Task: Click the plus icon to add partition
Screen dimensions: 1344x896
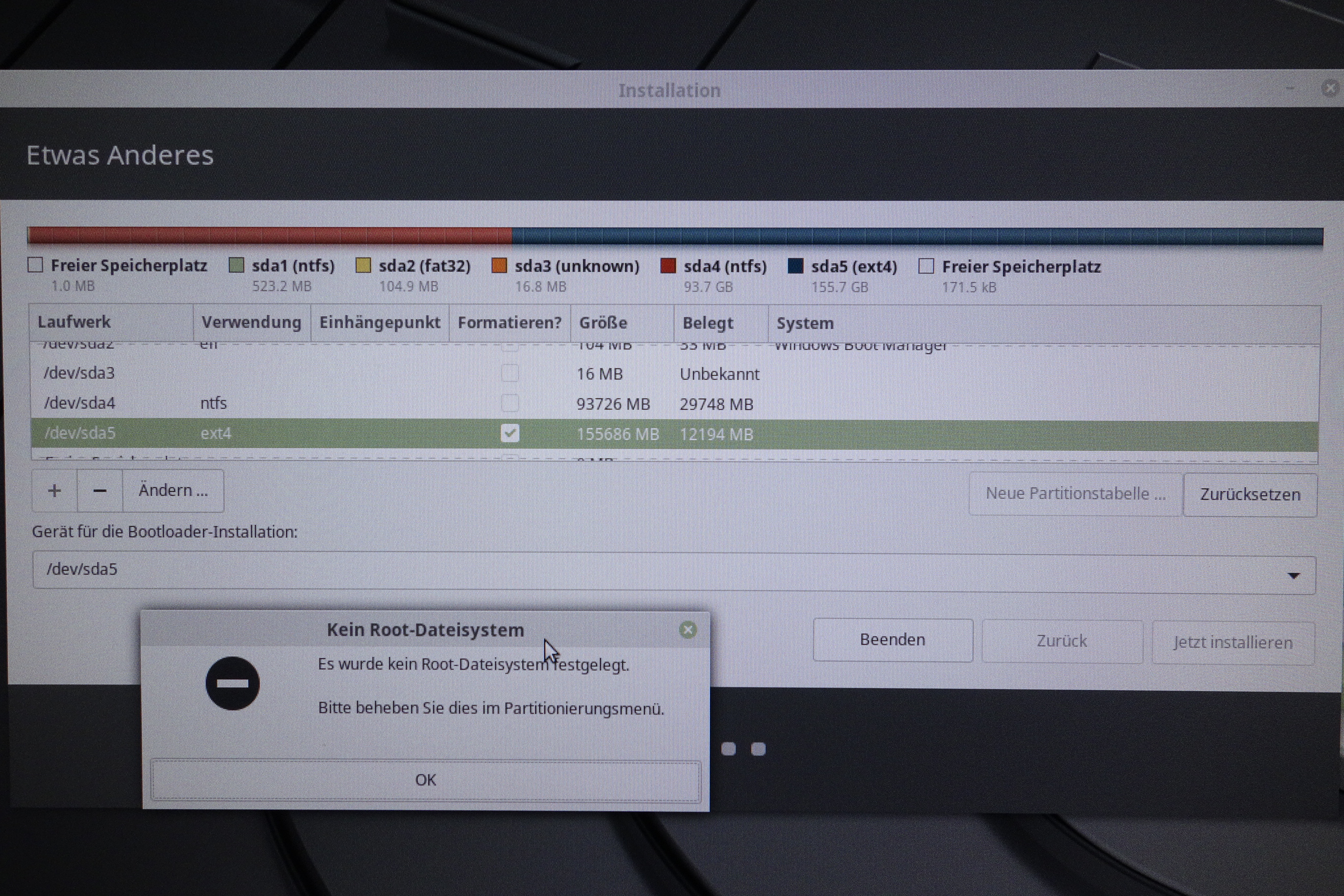Action: pos(55,491)
